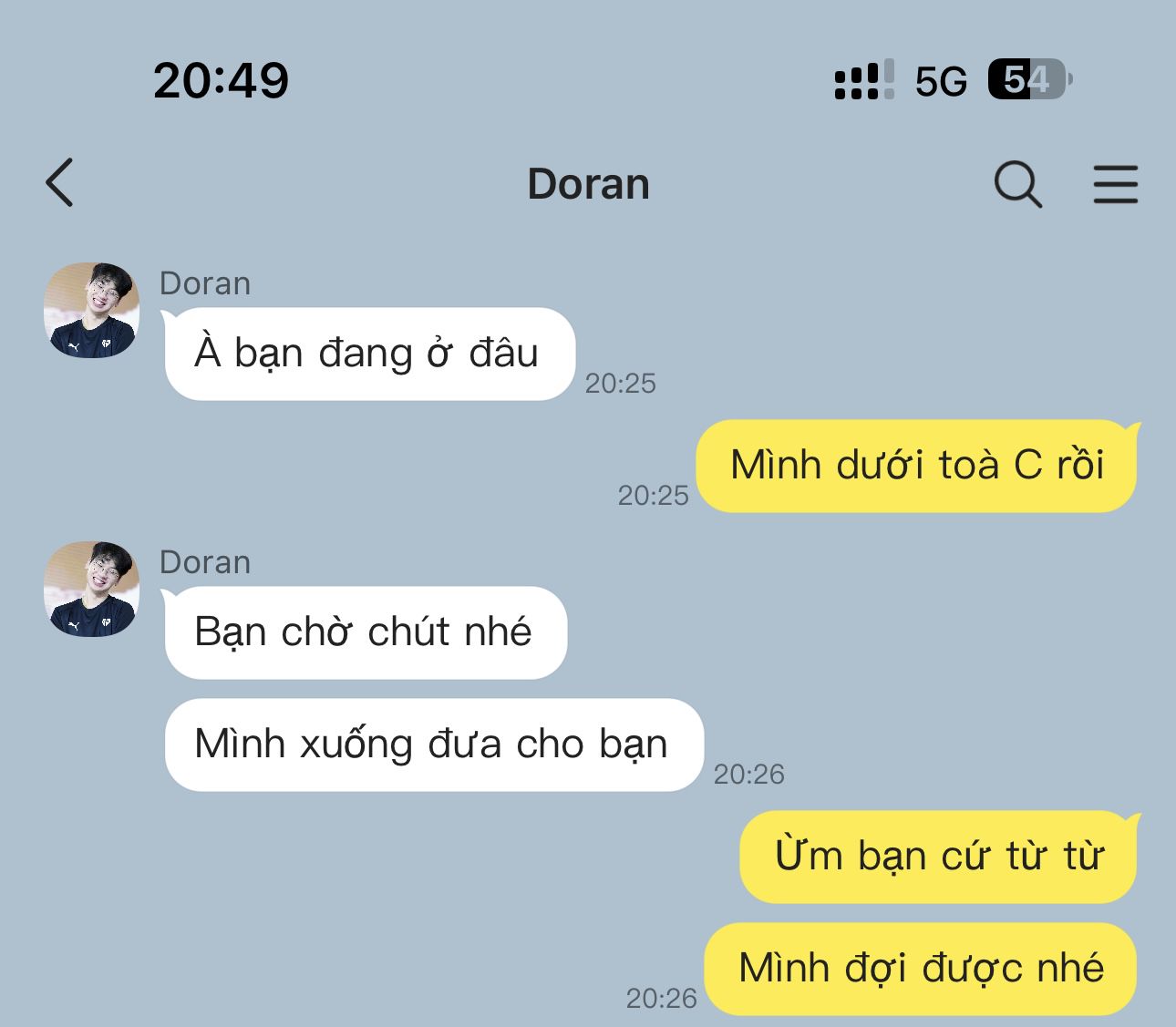The image size is (1176, 1027).
Task: Tap the status bar clock showing 20:49
Action: point(222,80)
